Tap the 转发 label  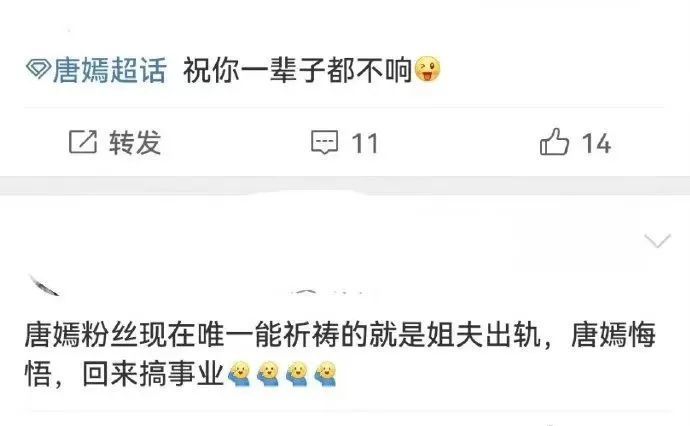click(x=135, y=142)
